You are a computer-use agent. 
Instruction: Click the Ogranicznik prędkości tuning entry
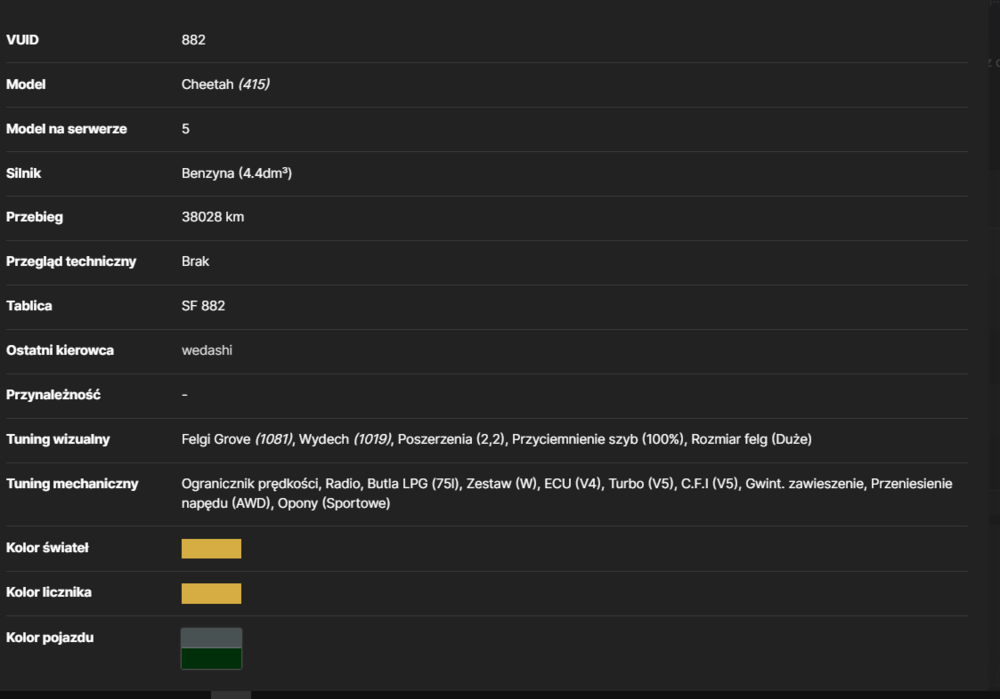(249, 483)
